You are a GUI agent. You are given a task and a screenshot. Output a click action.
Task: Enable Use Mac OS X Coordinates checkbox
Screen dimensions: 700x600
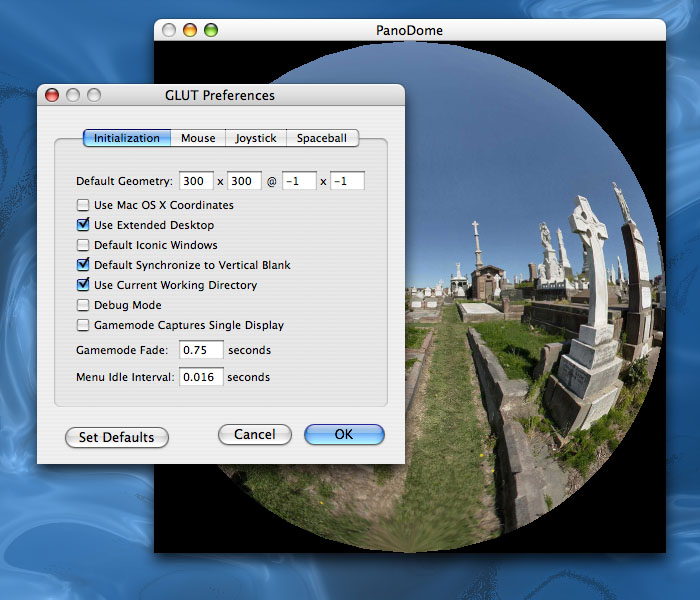(x=83, y=205)
